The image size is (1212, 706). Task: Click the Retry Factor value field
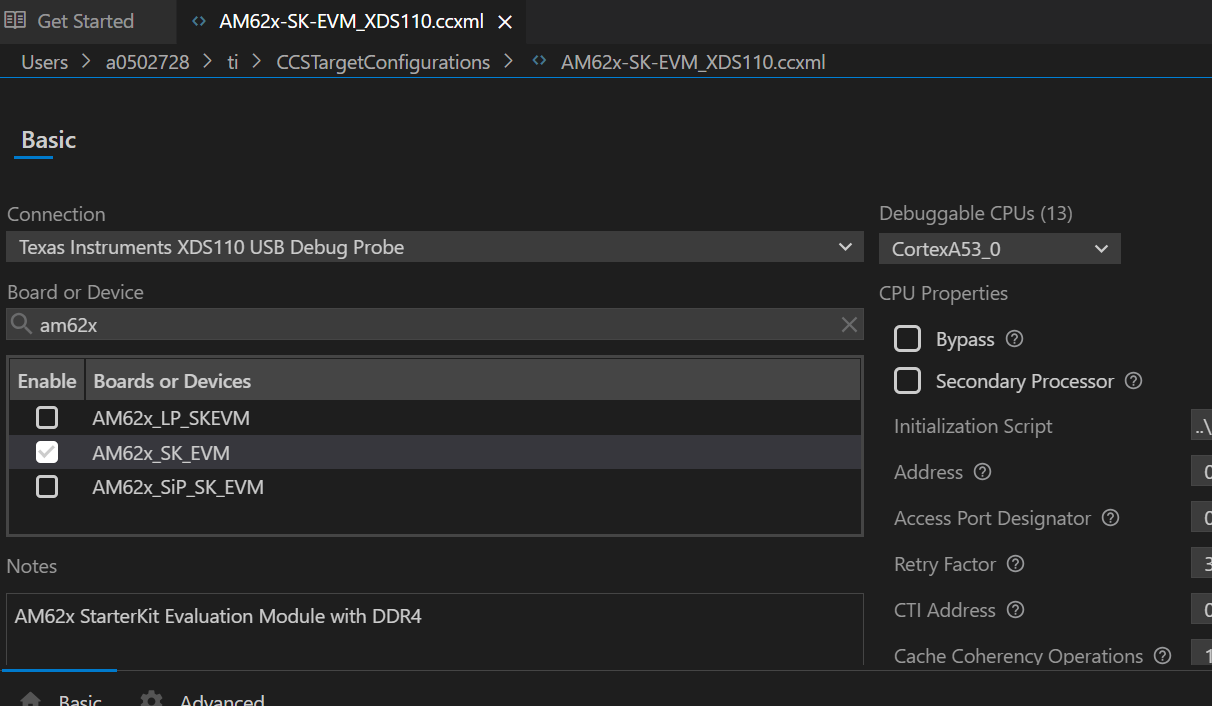point(1201,564)
